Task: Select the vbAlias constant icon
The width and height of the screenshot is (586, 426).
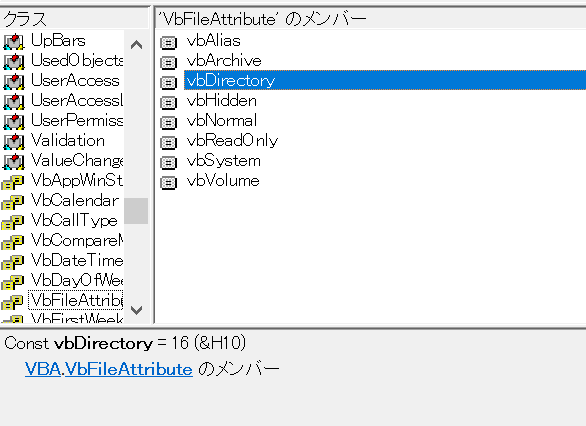Action: pyautogui.click(x=168, y=43)
